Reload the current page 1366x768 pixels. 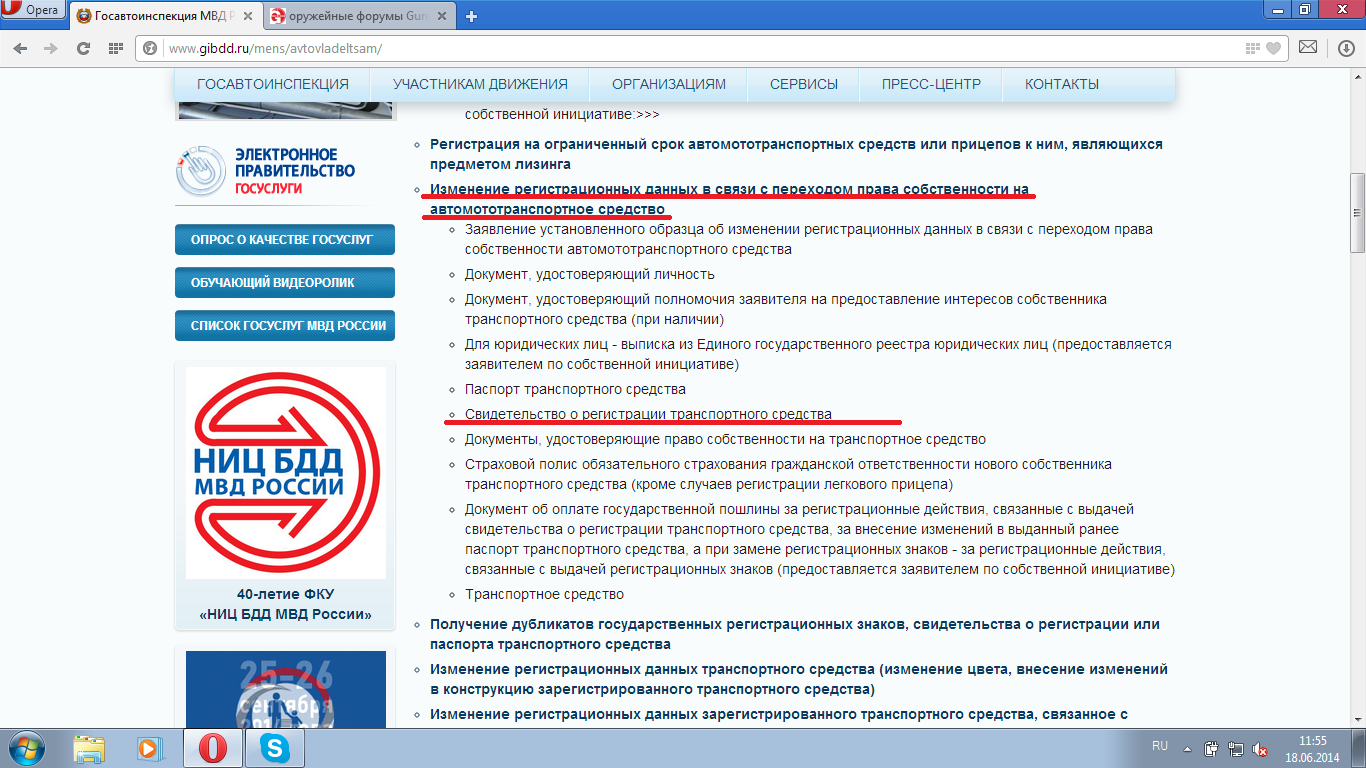(x=84, y=48)
